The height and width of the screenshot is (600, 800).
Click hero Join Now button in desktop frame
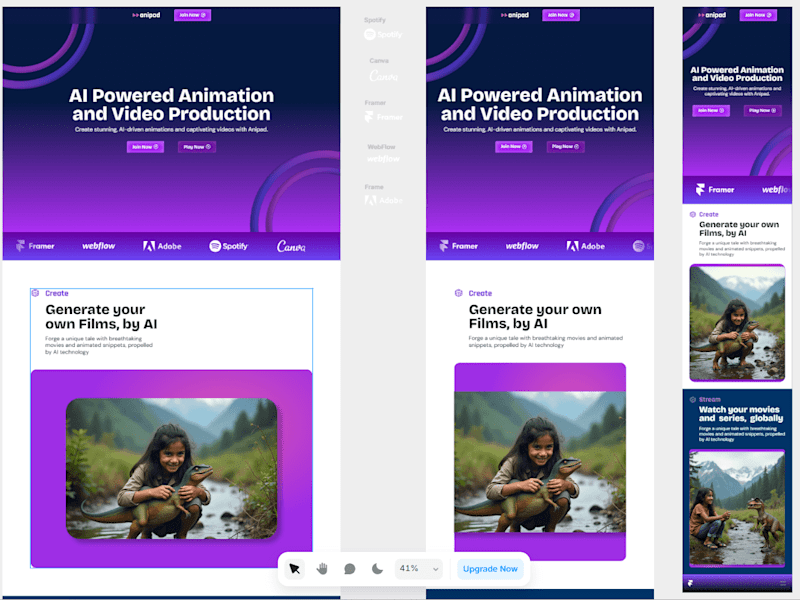[x=145, y=147]
